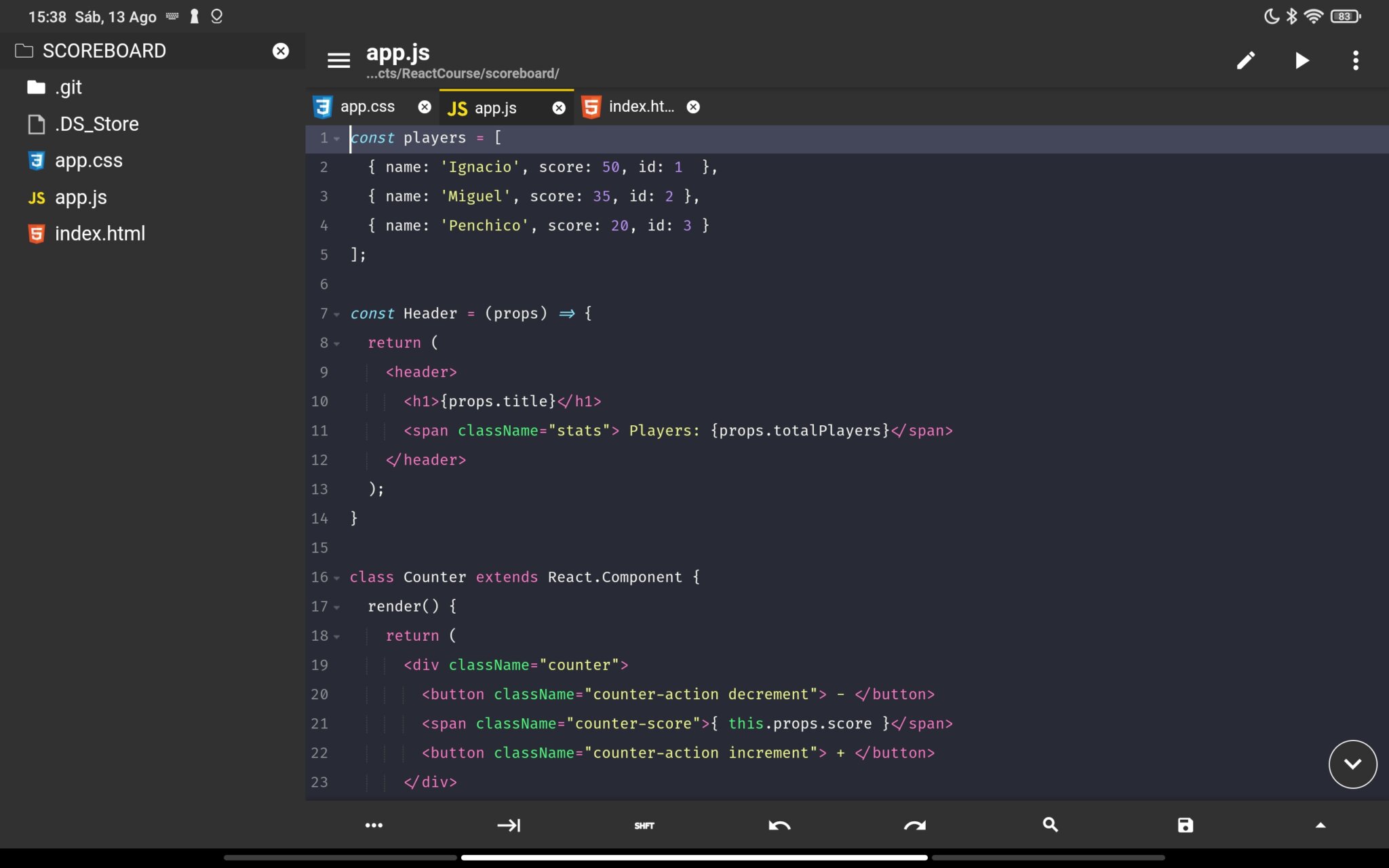
Task: Open search with magnifier icon
Action: [1050, 825]
